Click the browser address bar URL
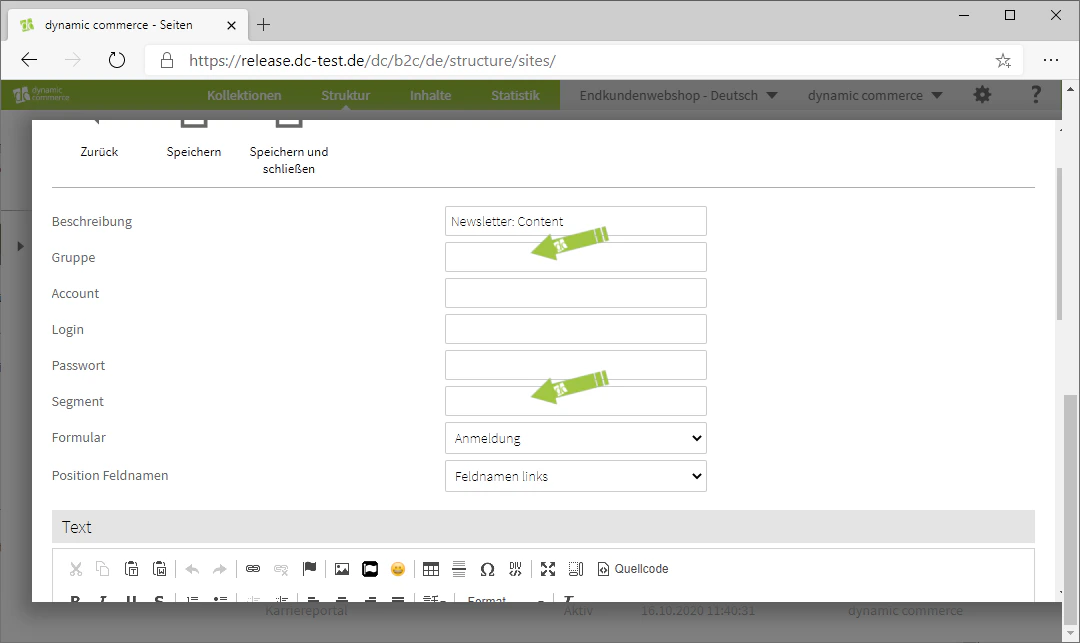Image resolution: width=1080 pixels, height=643 pixels. coord(372,61)
